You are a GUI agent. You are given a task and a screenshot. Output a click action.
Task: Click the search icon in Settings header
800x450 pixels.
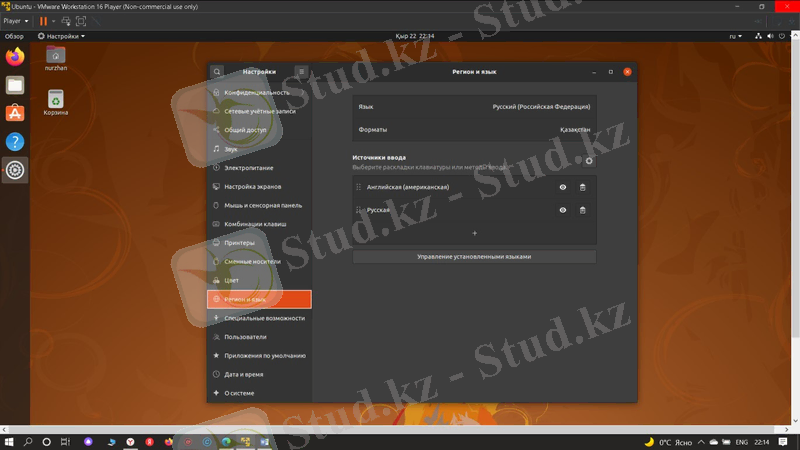click(217, 72)
